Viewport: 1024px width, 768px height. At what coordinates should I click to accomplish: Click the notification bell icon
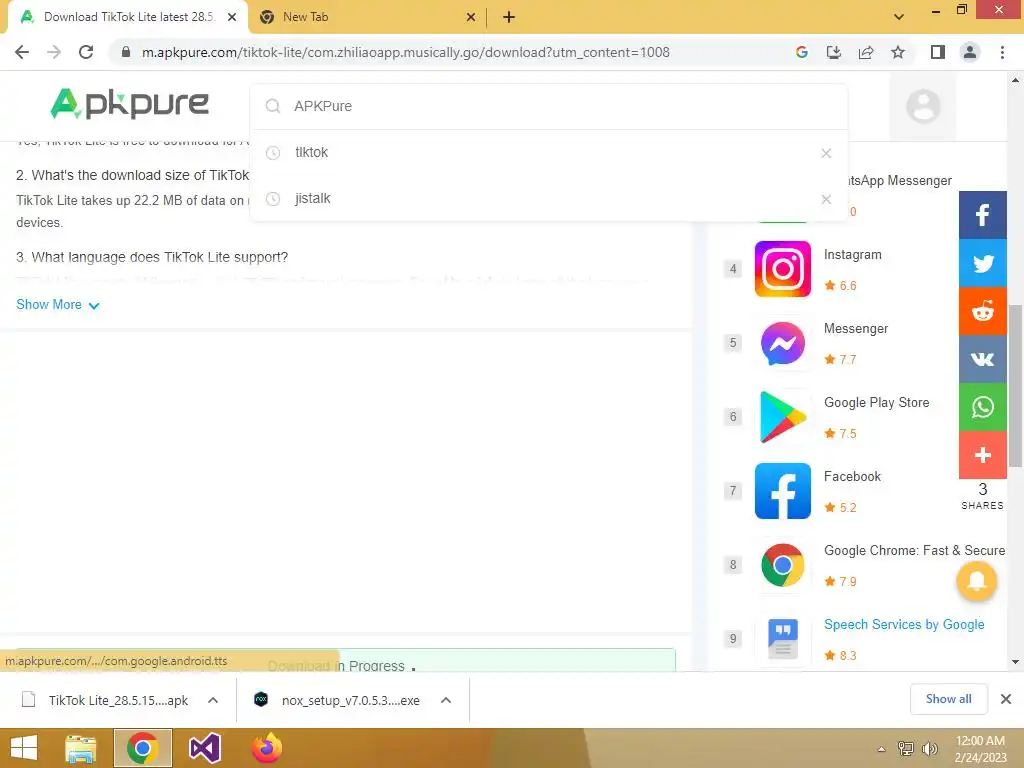coord(976,581)
